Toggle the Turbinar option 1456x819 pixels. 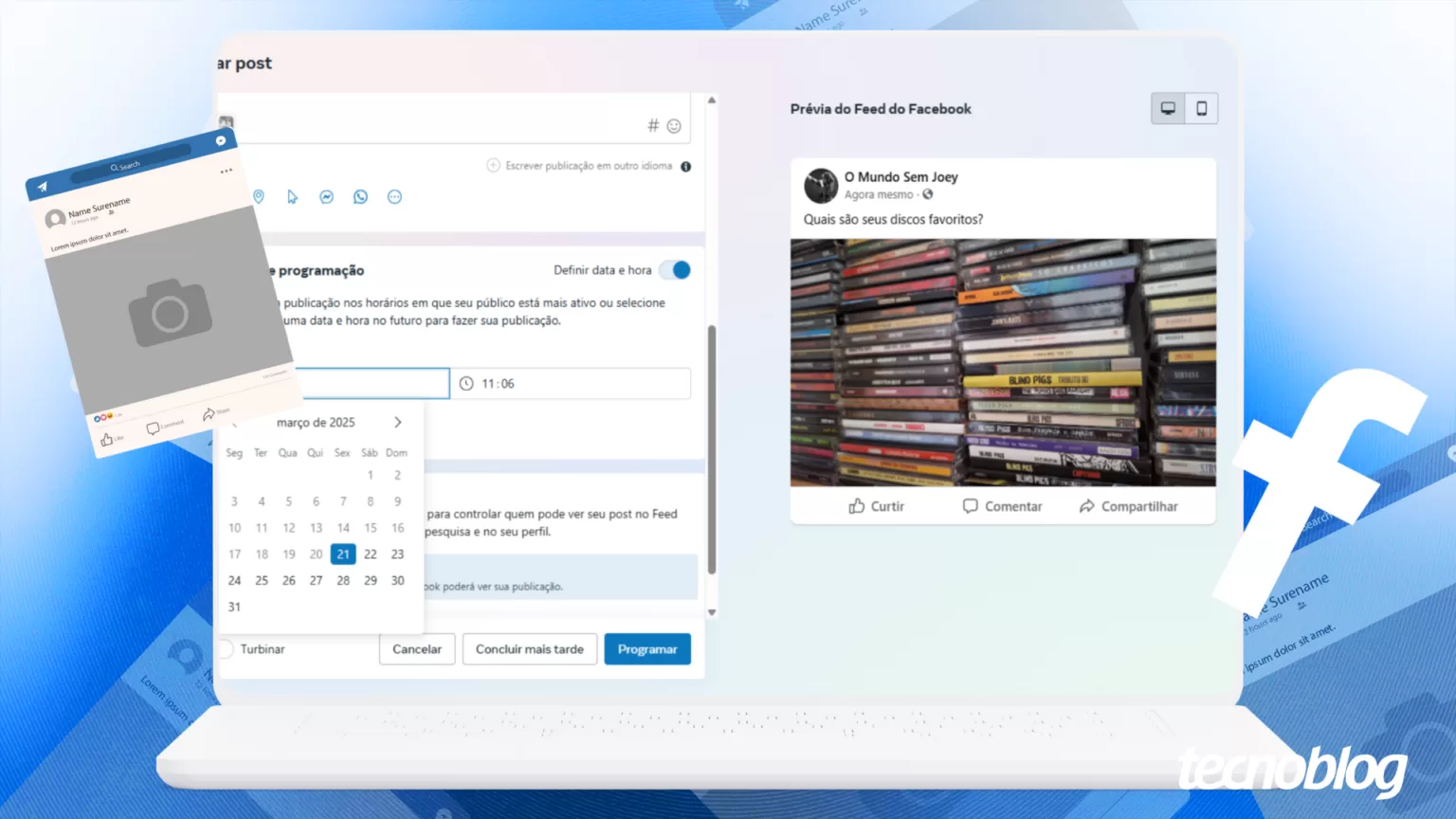[x=226, y=649]
